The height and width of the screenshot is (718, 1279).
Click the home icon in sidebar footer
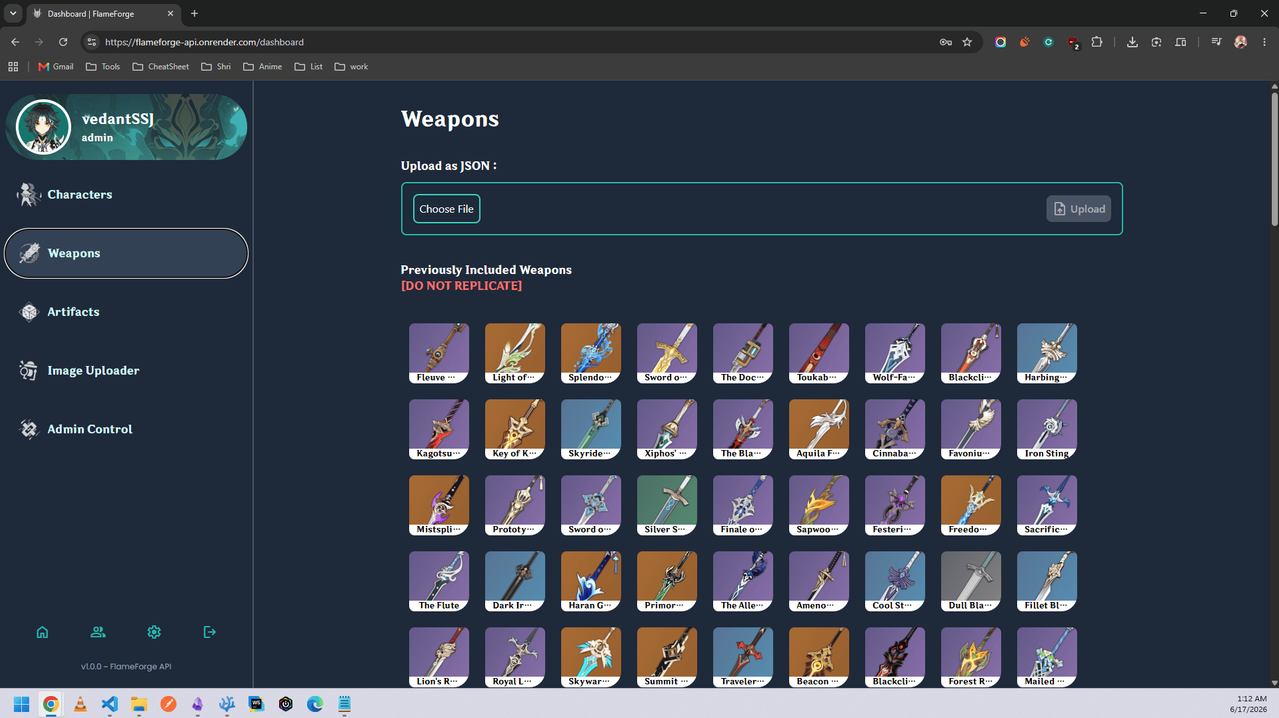pos(42,632)
